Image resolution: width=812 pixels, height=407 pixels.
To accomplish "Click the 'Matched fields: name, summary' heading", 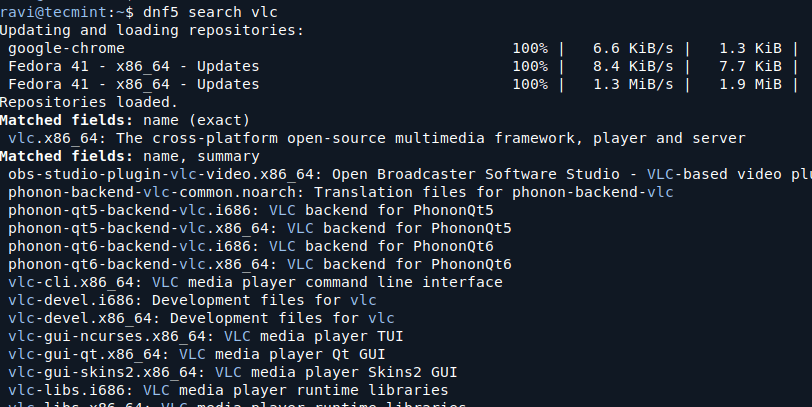I will click(x=130, y=156).
